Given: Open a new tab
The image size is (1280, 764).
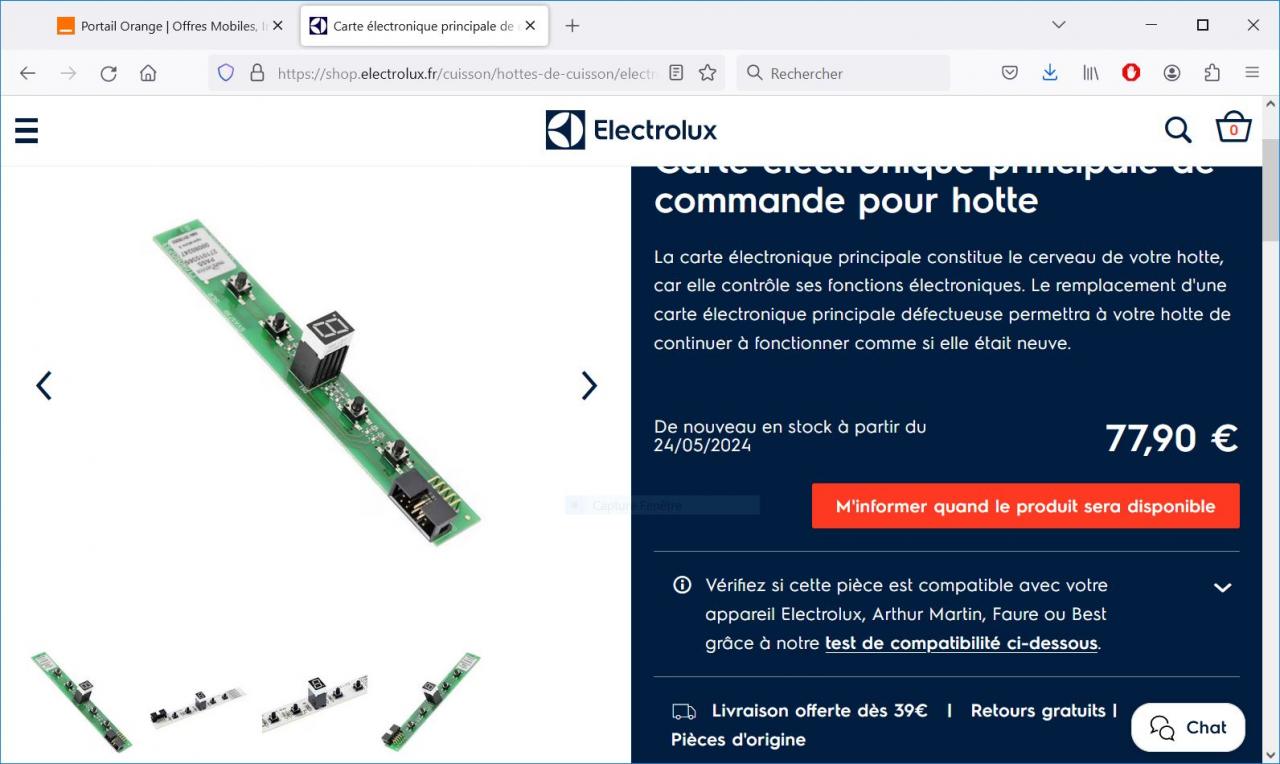Looking at the screenshot, I should point(572,26).
